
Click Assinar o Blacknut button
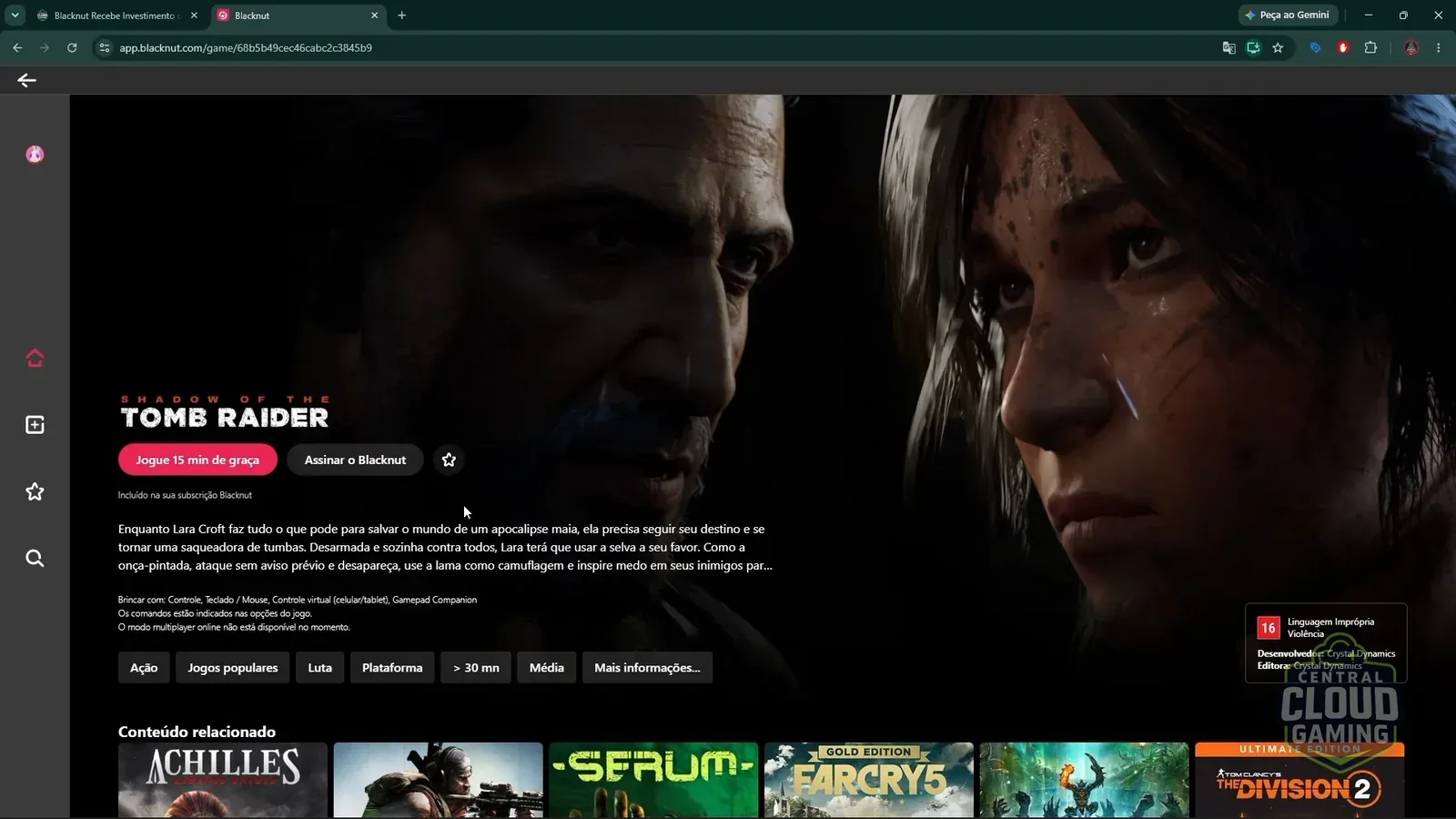pyautogui.click(x=355, y=460)
